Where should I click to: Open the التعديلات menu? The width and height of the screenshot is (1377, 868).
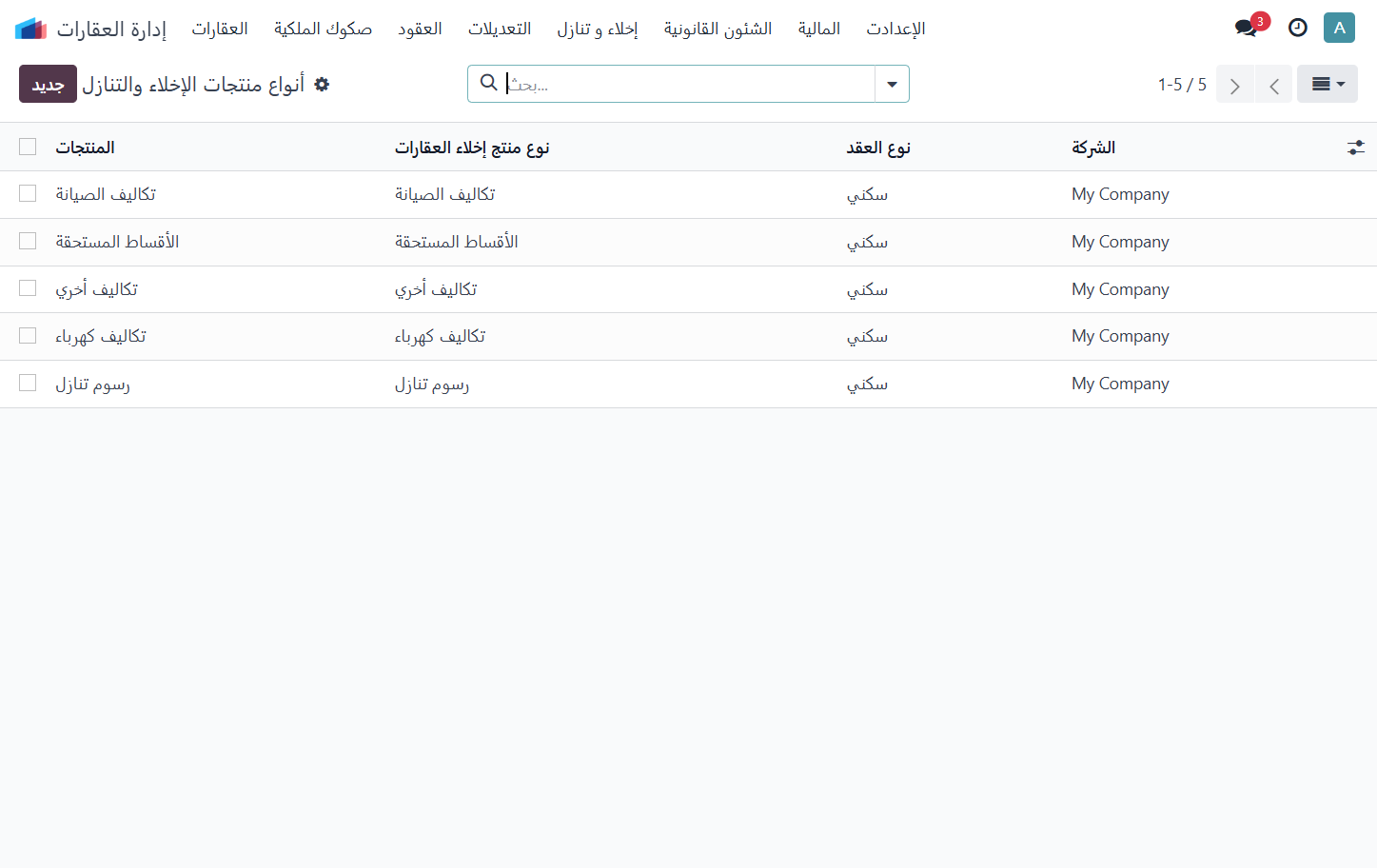coord(500,29)
